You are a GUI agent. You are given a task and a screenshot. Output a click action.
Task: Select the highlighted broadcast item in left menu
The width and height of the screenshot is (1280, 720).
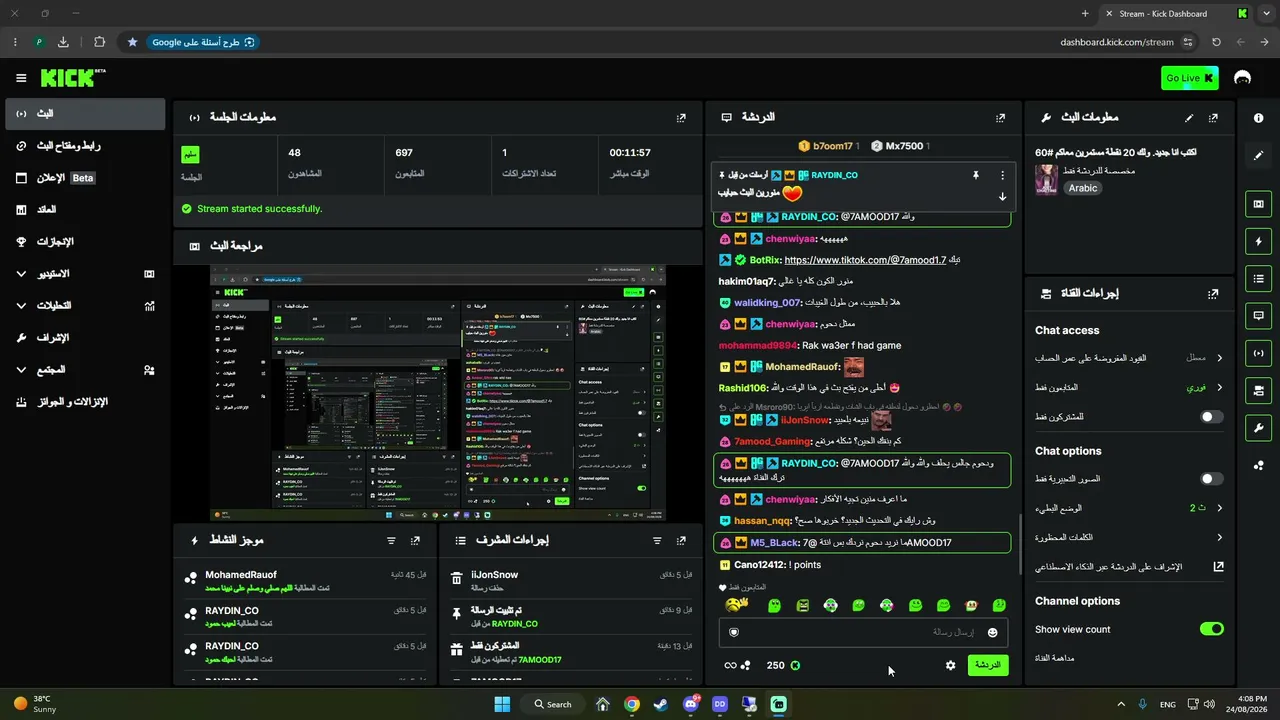click(84, 114)
